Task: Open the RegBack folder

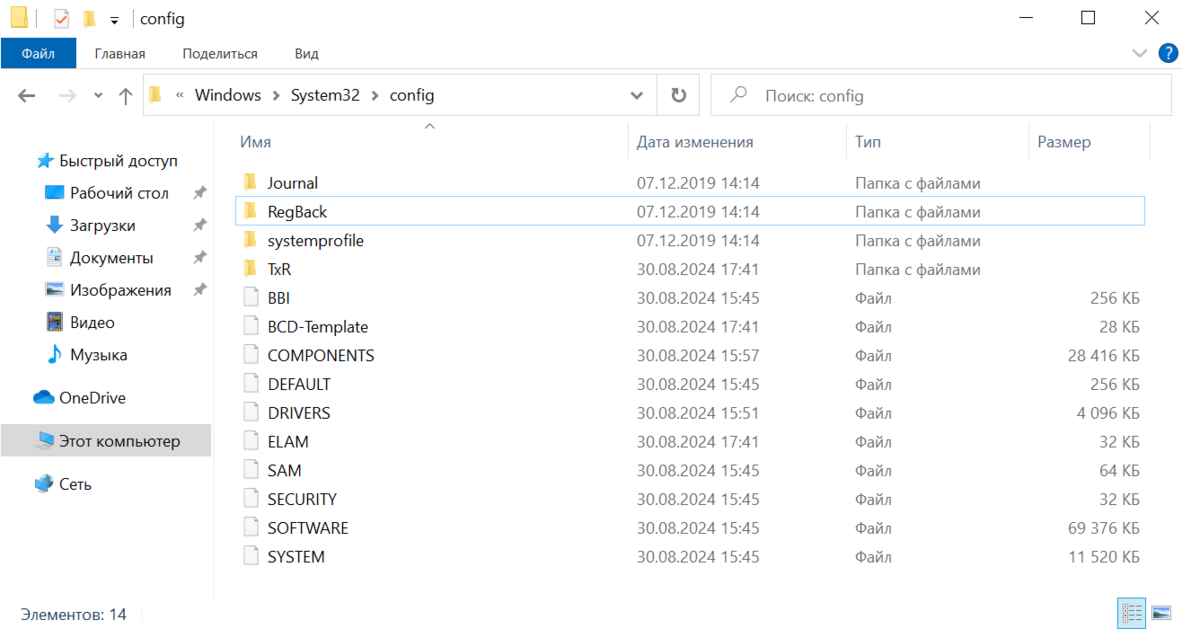Action: coord(297,212)
